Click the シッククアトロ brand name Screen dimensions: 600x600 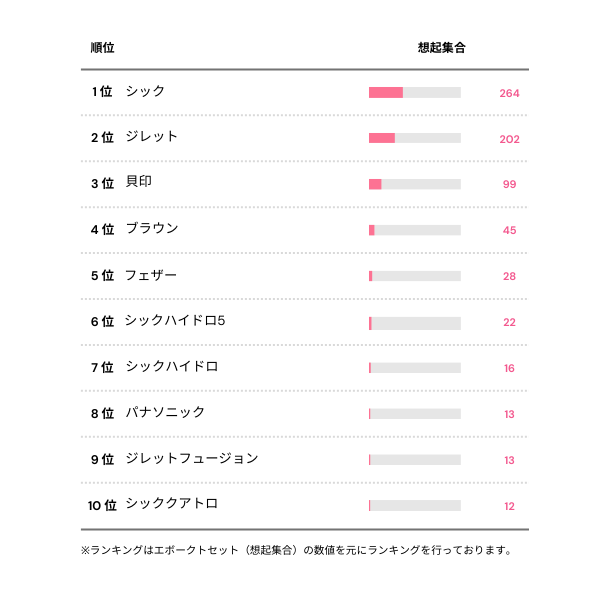click(x=172, y=504)
